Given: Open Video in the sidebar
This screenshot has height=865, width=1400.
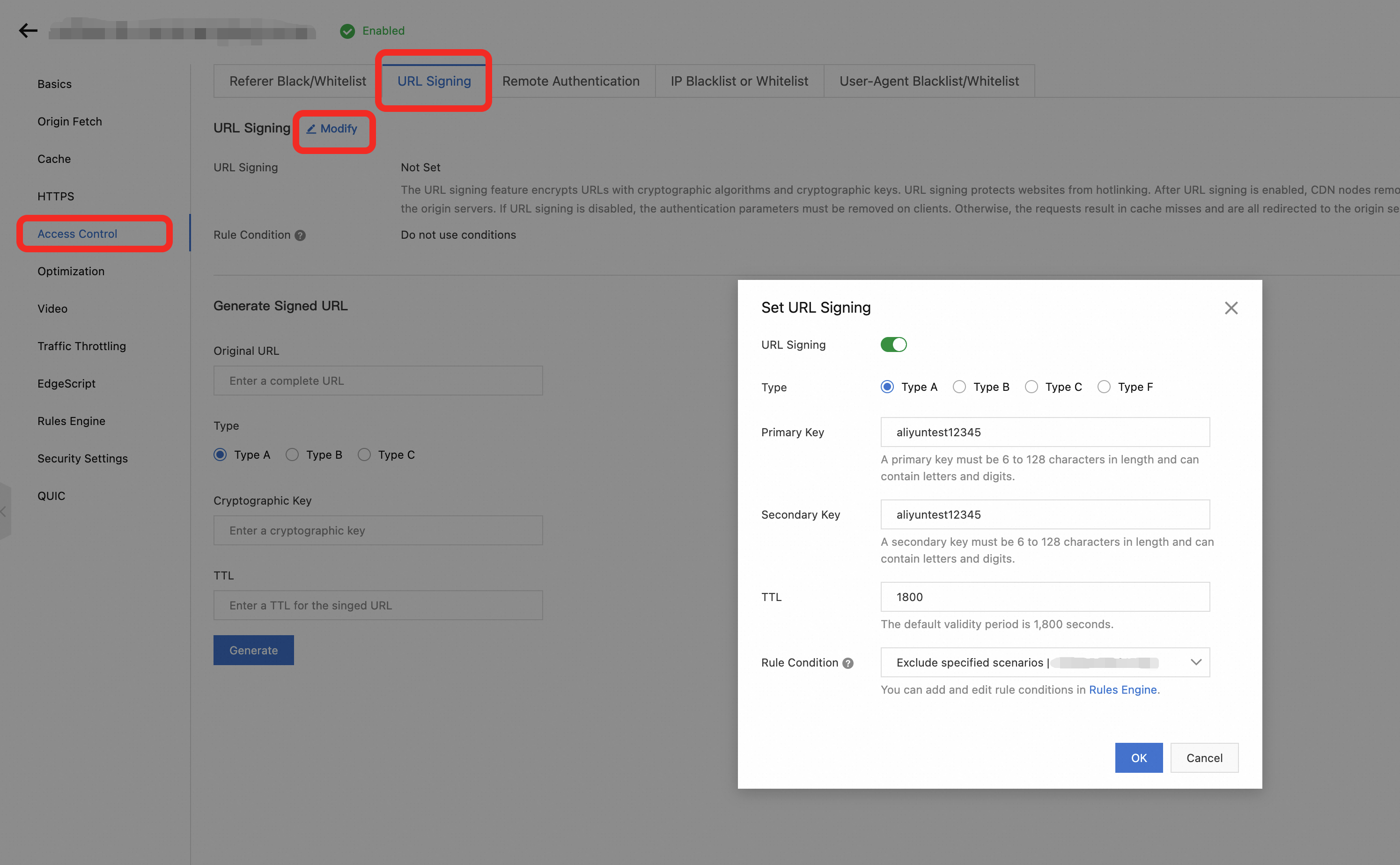Looking at the screenshot, I should coord(52,309).
